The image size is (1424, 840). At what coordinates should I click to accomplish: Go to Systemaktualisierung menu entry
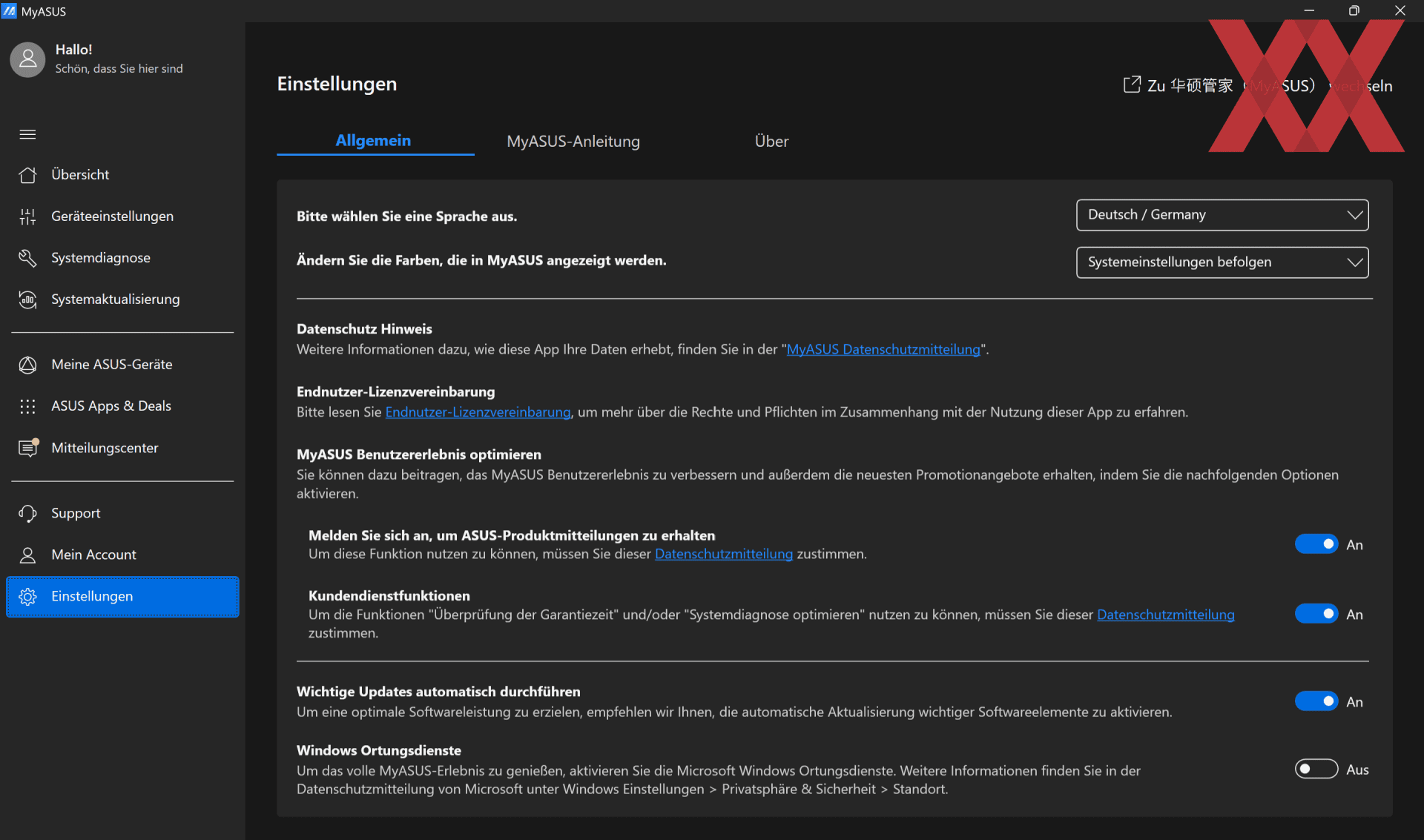122,300
